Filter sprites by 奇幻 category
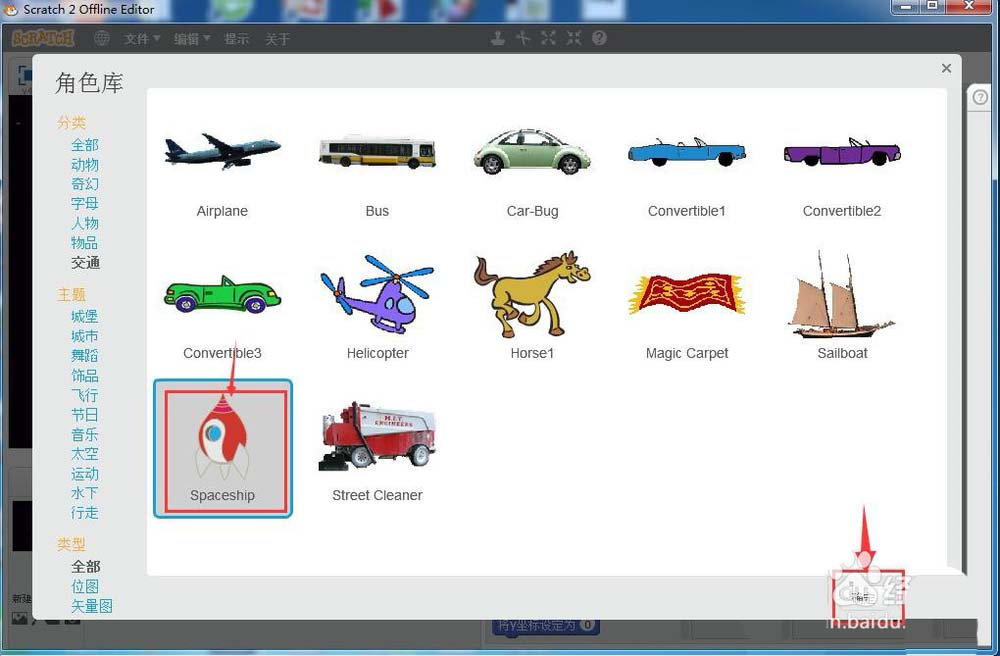 85,184
